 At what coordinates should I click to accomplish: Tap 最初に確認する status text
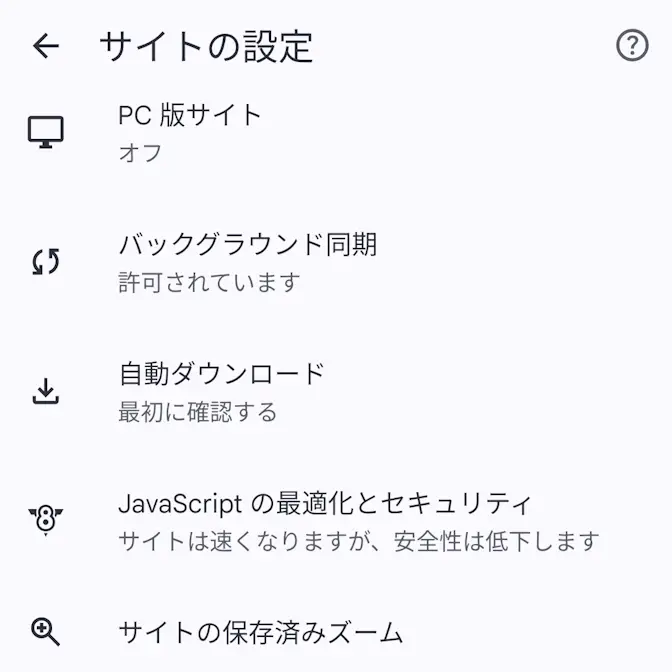[198, 412]
